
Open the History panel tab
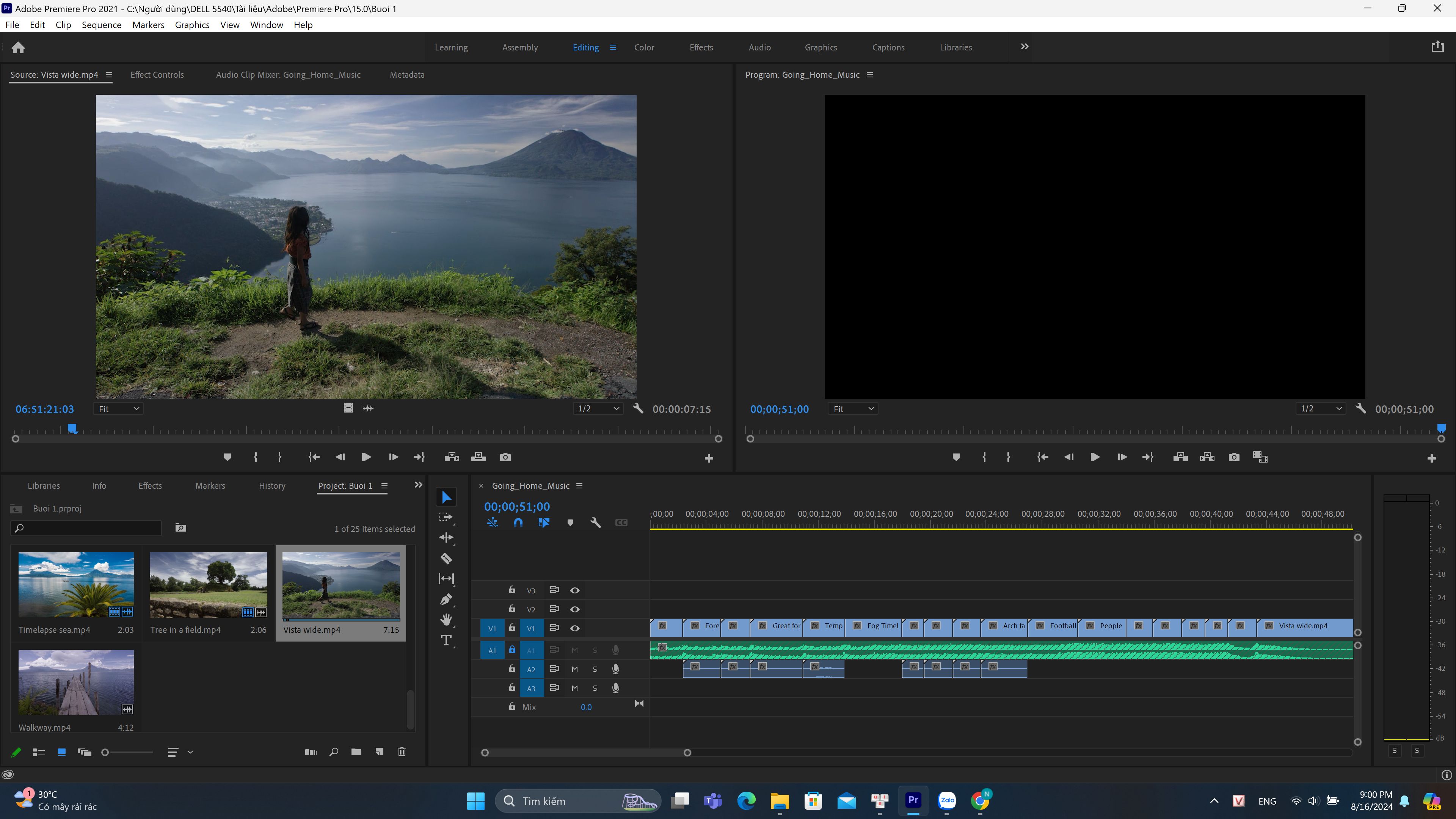(272, 485)
